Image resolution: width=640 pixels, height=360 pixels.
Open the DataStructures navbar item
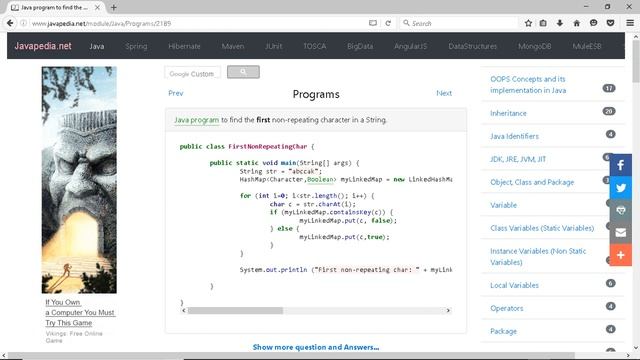(x=473, y=47)
